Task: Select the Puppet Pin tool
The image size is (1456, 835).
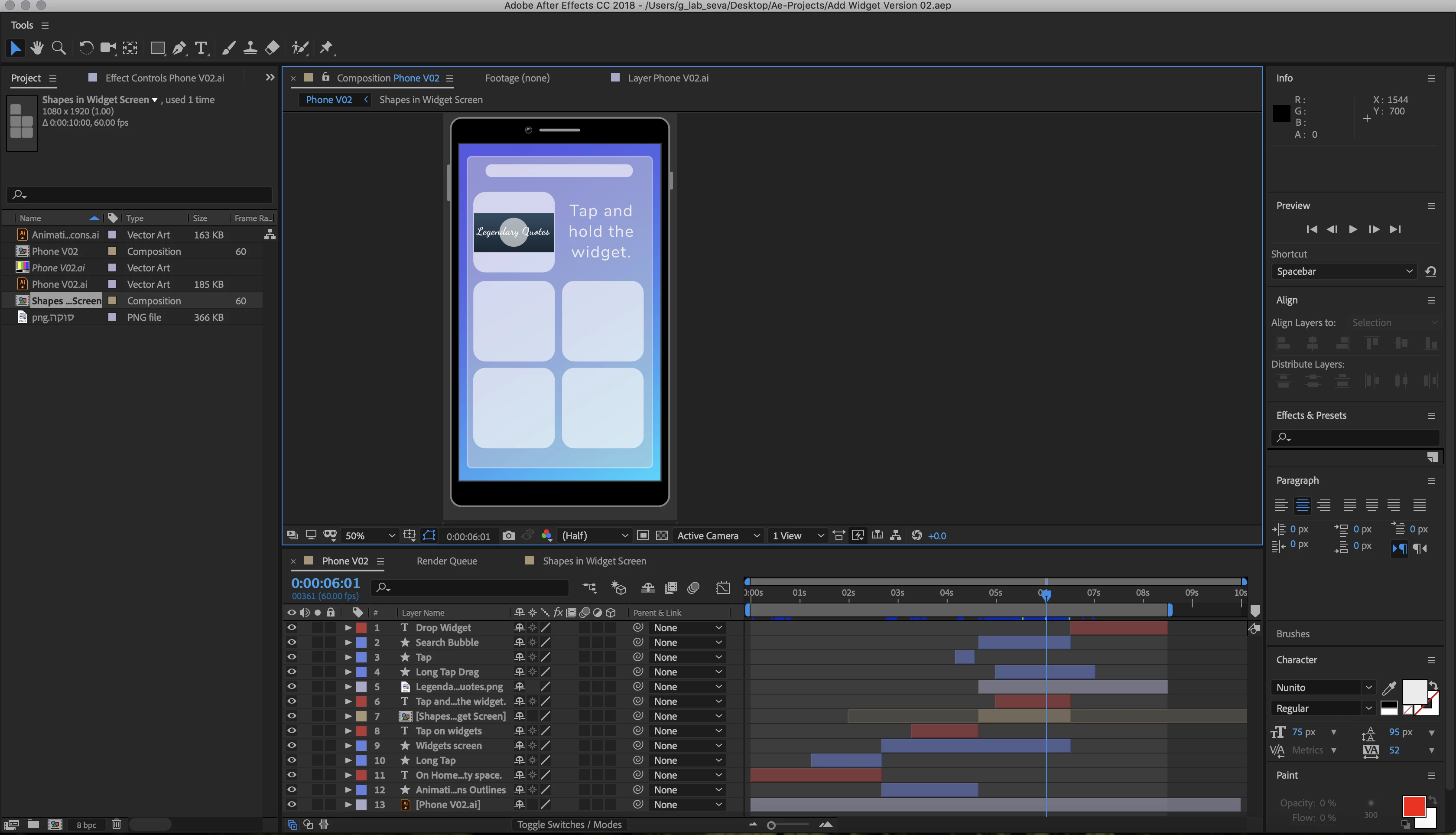Action: (326, 48)
